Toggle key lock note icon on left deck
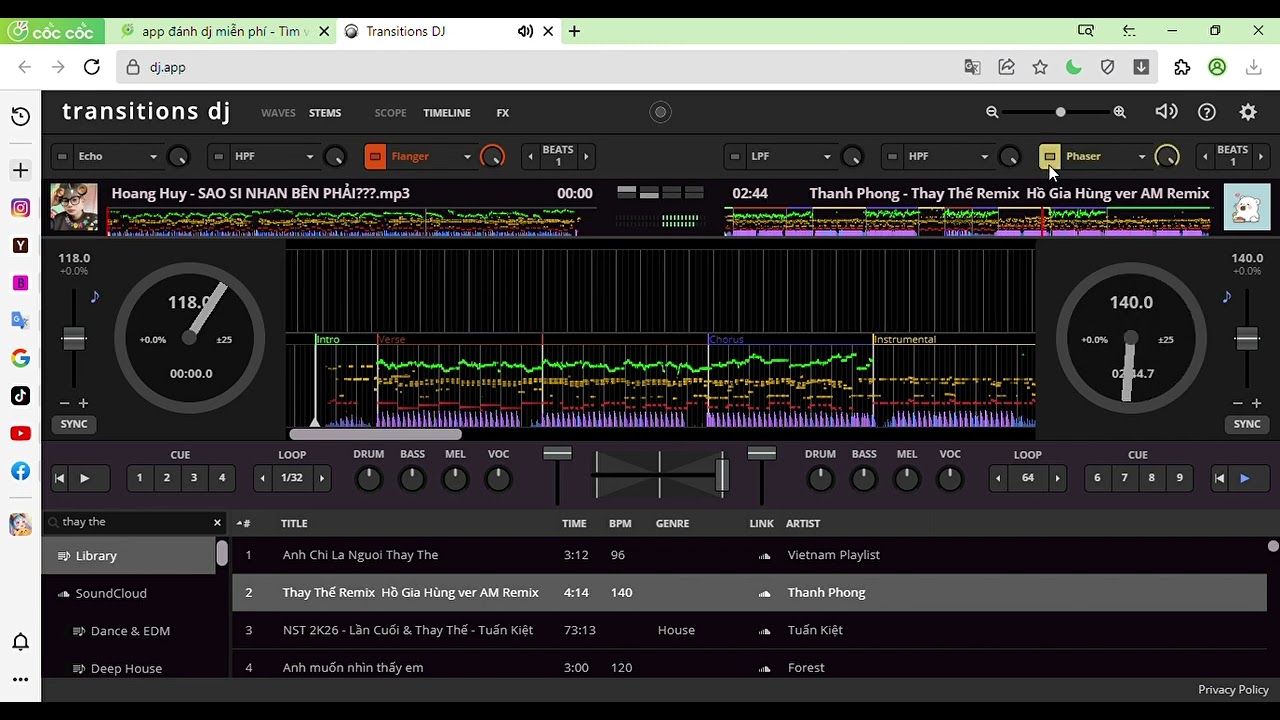1280x720 pixels. [95, 296]
